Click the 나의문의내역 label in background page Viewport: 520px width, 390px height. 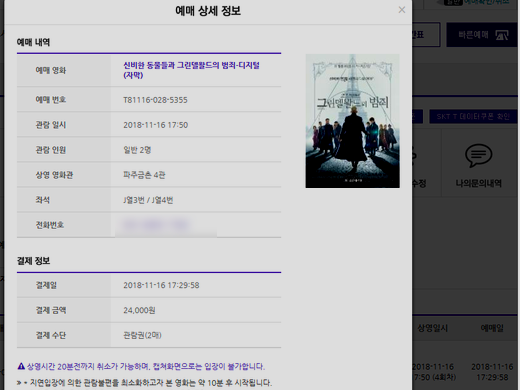pos(478,183)
